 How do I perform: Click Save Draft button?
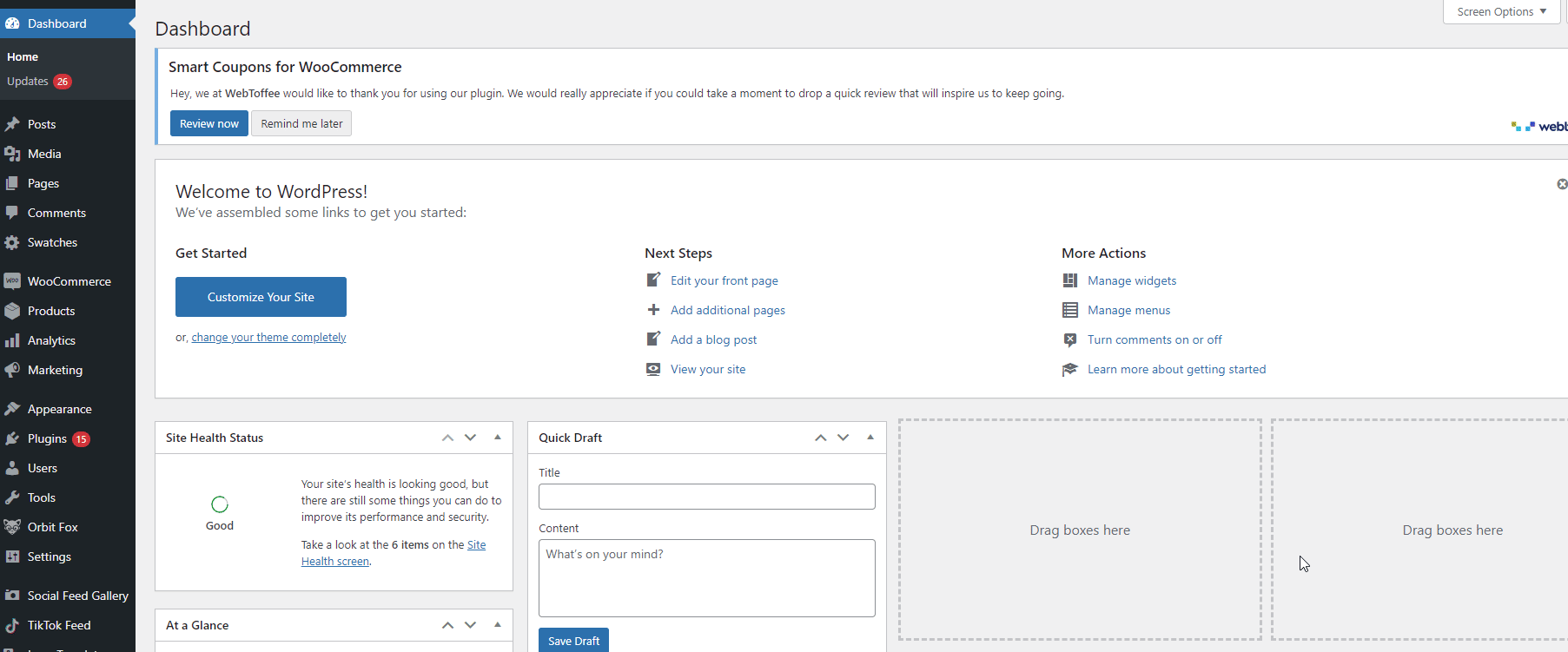click(x=573, y=640)
